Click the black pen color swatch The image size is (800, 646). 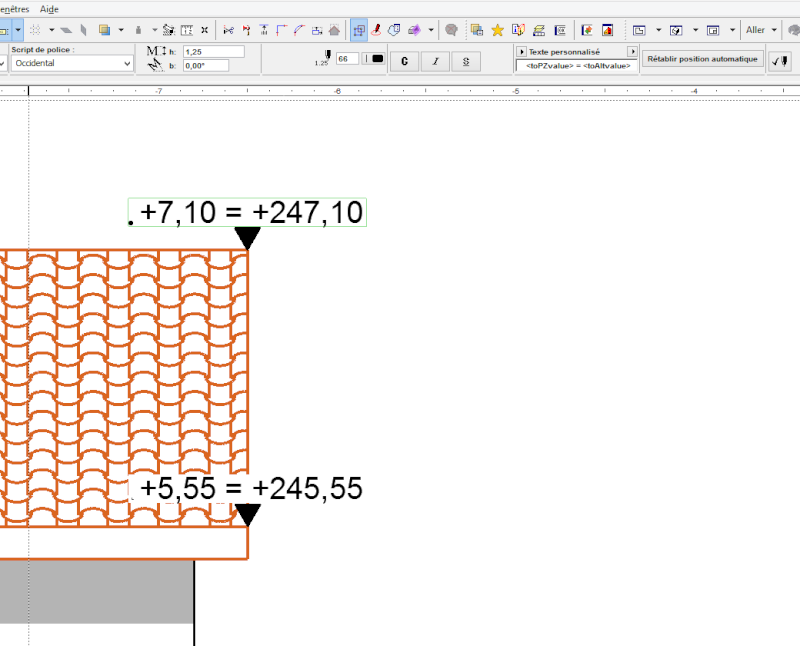(x=378, y=59)
